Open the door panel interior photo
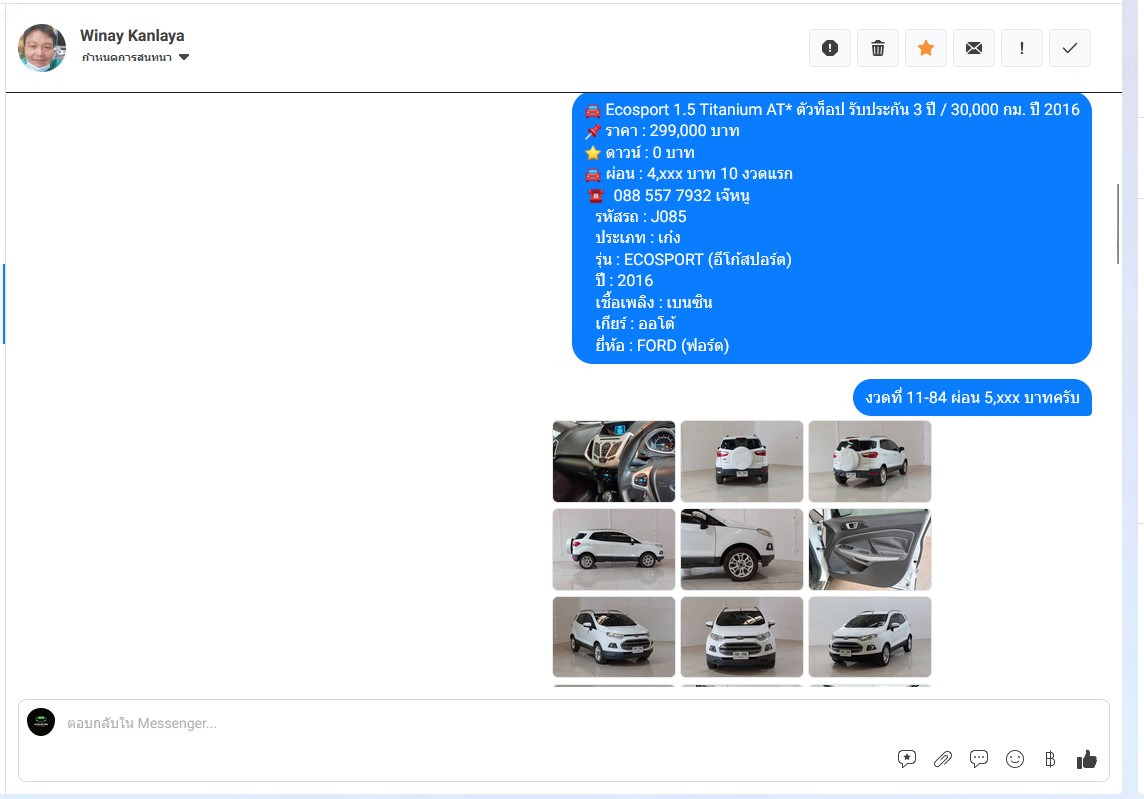The width and height of the screenshot is (1144, 799). click(870, 549)
